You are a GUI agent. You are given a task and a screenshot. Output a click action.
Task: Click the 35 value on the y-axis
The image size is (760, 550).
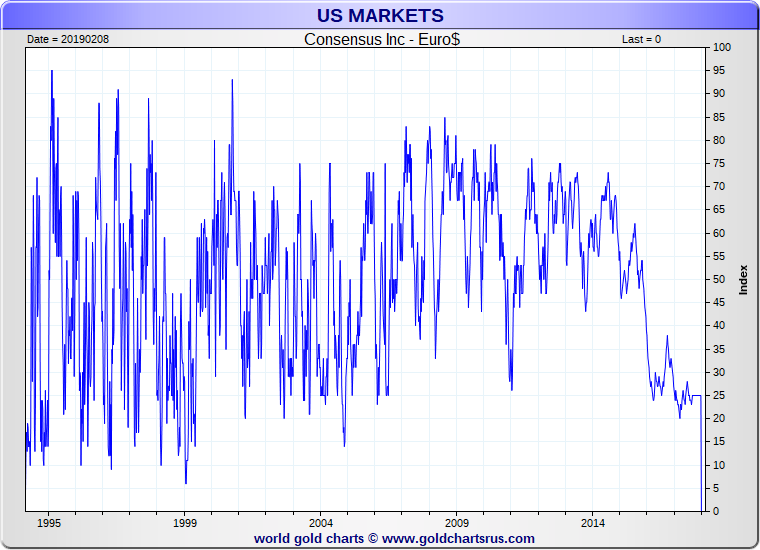point(719,349)
